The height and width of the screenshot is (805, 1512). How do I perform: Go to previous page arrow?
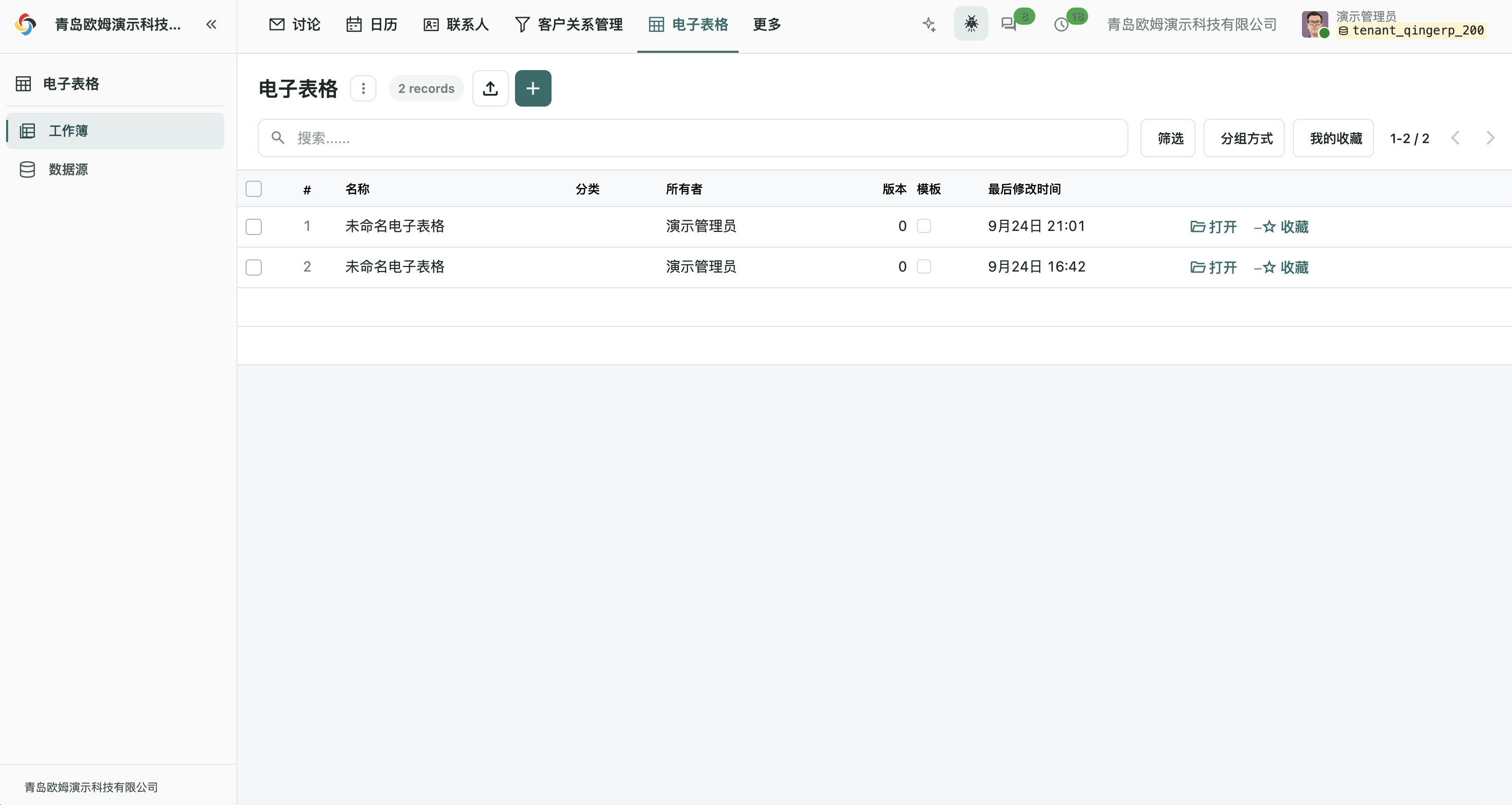point(1455,138)
